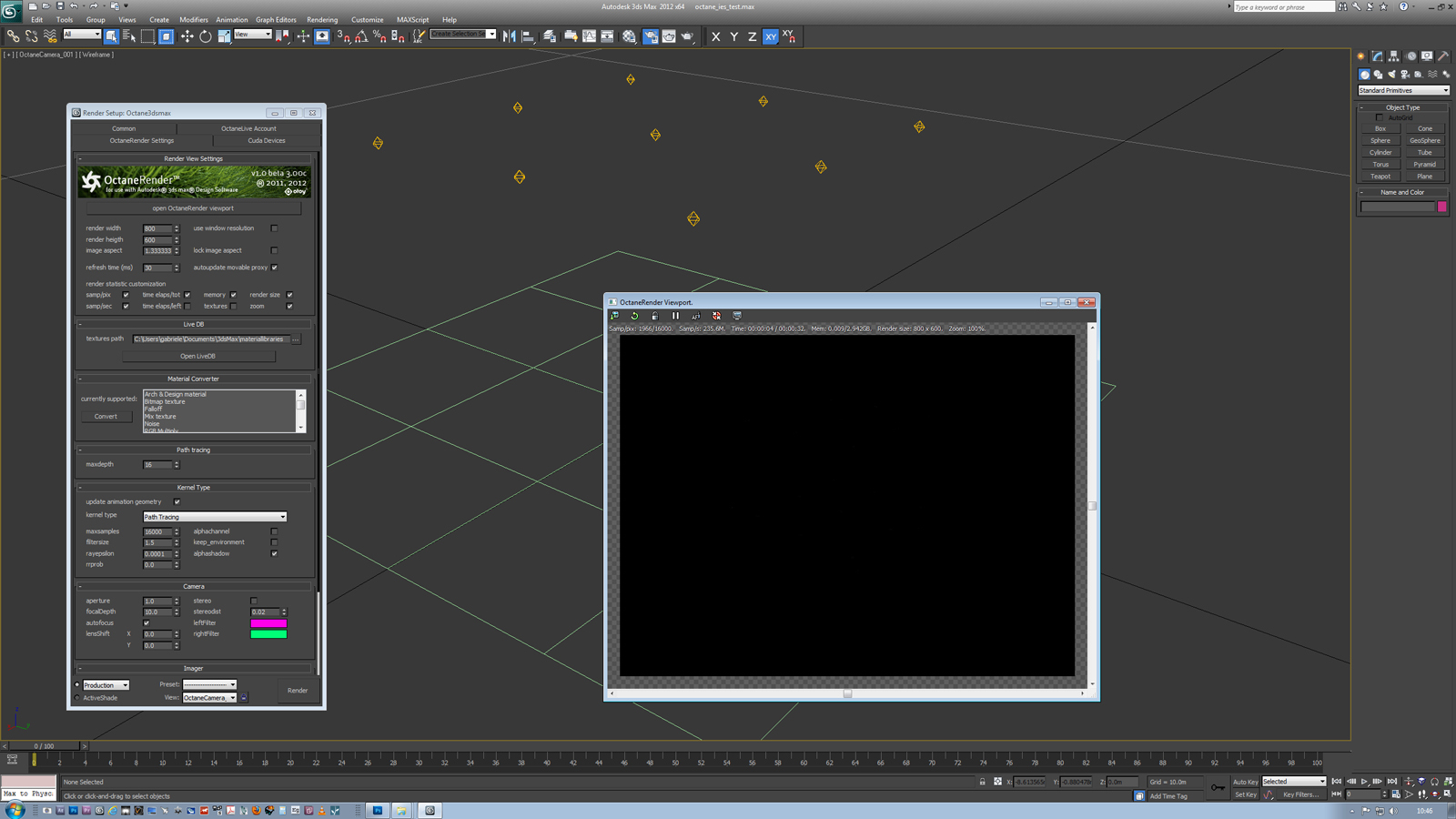Viewport: 1456px width, 819px height.
Task: Activate Select and Move tool
Action: (x=187, y=36)
